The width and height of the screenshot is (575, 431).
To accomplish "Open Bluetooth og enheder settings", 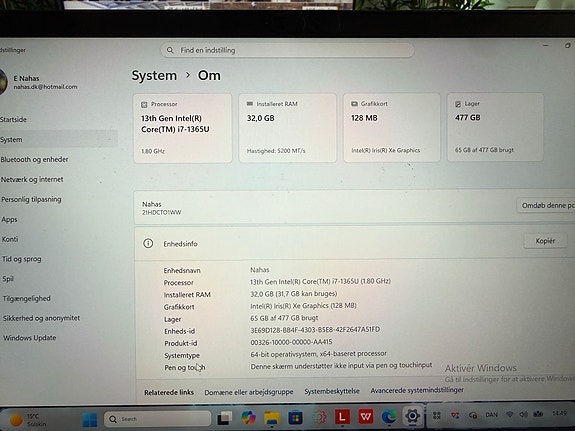I will tap(34, 159).
